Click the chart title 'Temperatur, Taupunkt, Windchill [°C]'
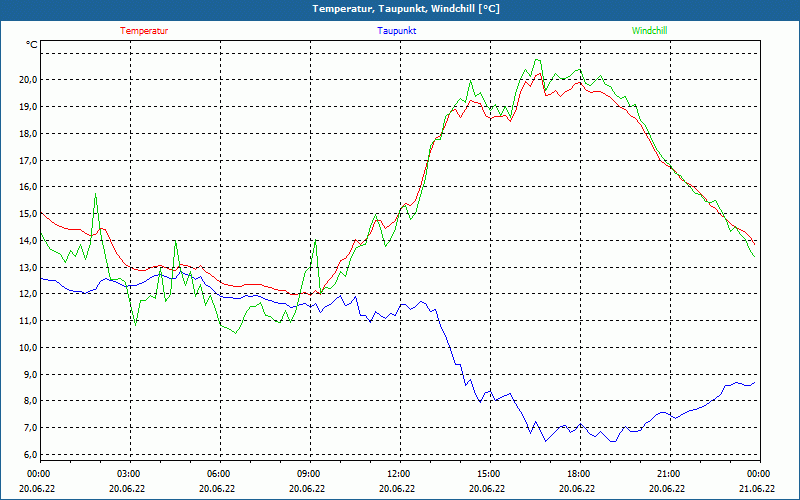This screenshot has height=500, width=800. (406, 9)
